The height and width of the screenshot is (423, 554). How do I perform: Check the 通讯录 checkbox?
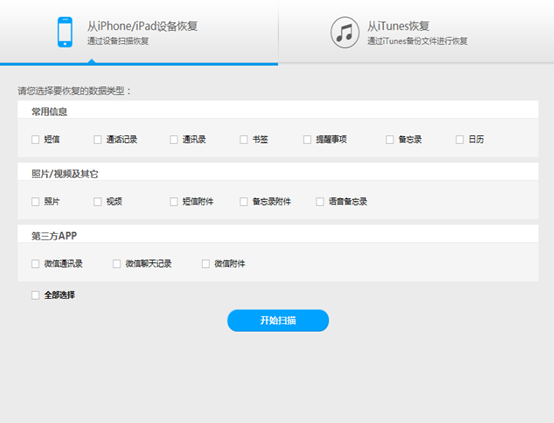(x=174, y=140)
